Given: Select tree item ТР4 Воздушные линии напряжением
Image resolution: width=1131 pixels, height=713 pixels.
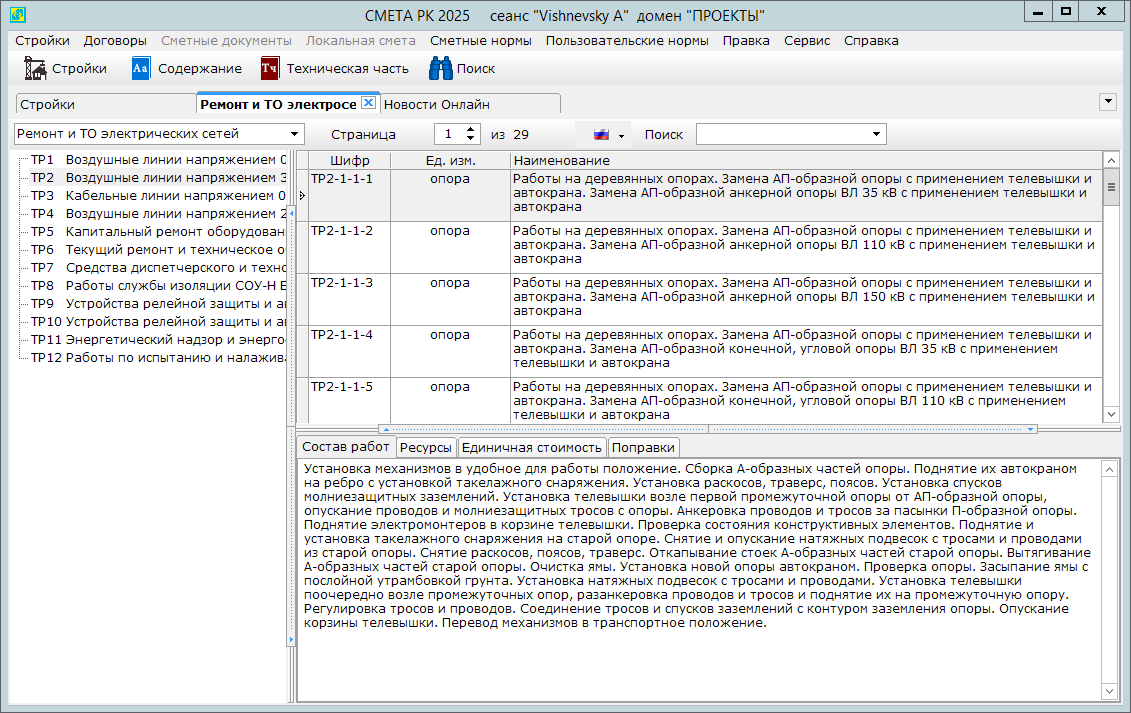Looking at the screenshot, I should 158,214.
